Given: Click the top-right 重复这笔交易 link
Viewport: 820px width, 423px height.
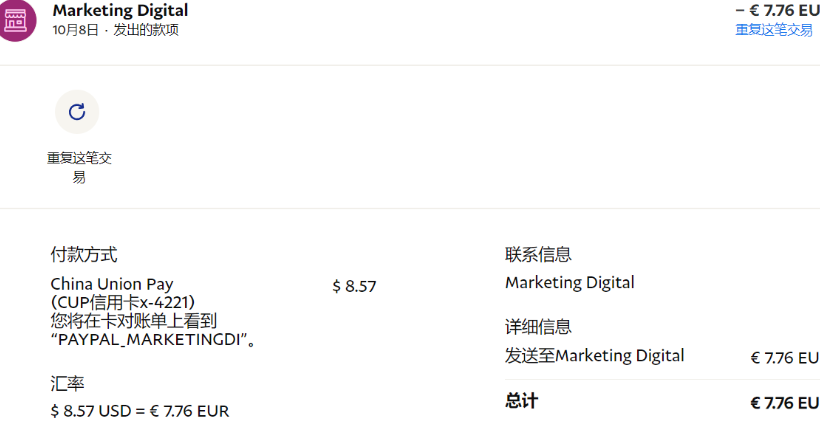Looking at the screenshot, I should click(774, 30).
